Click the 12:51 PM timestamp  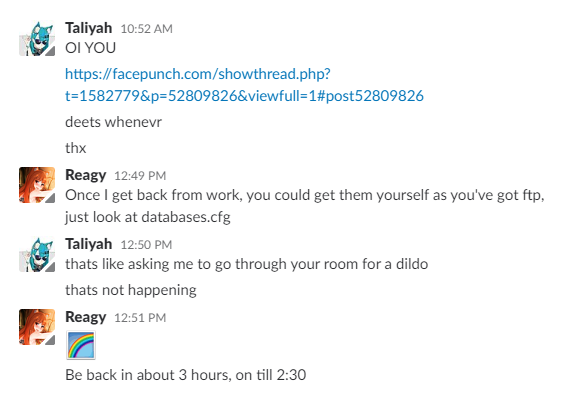pyautogui.click(x=140, y=318)
